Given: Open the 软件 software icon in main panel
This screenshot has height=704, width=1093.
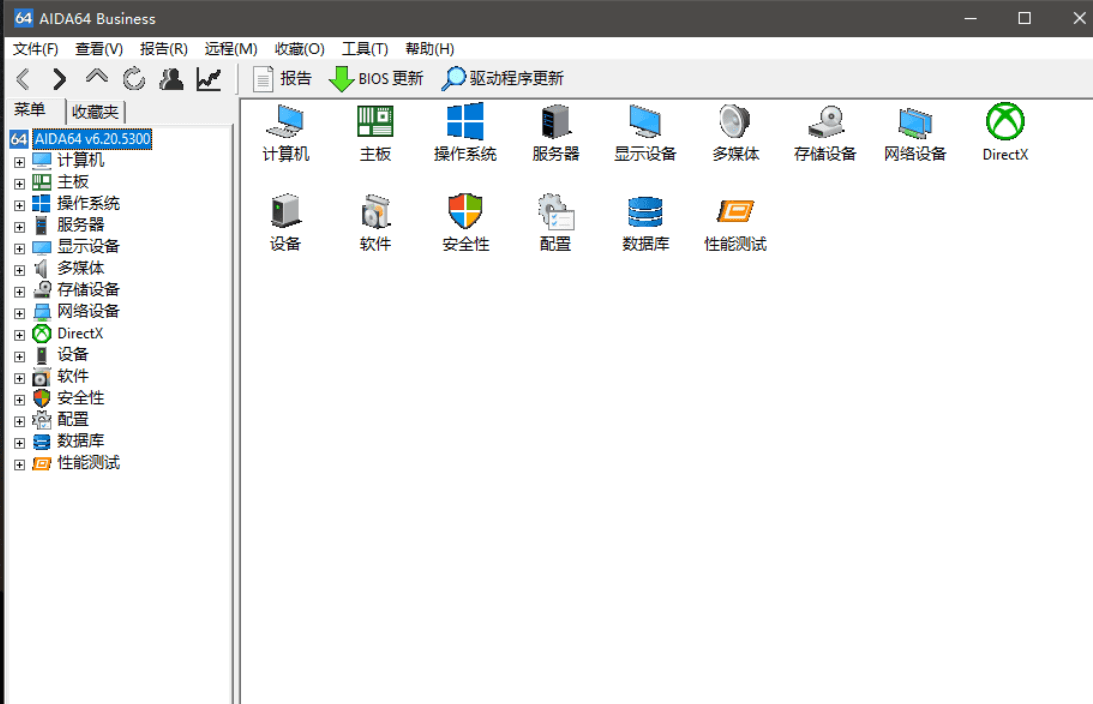Looking at the screenshot, I should click(x=375, y=223).
